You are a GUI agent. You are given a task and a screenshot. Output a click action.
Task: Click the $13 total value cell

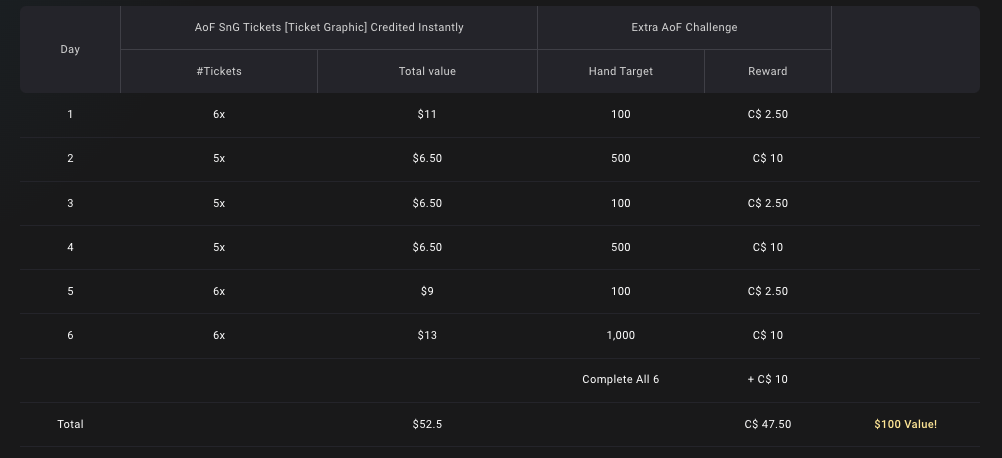point(427,335)
